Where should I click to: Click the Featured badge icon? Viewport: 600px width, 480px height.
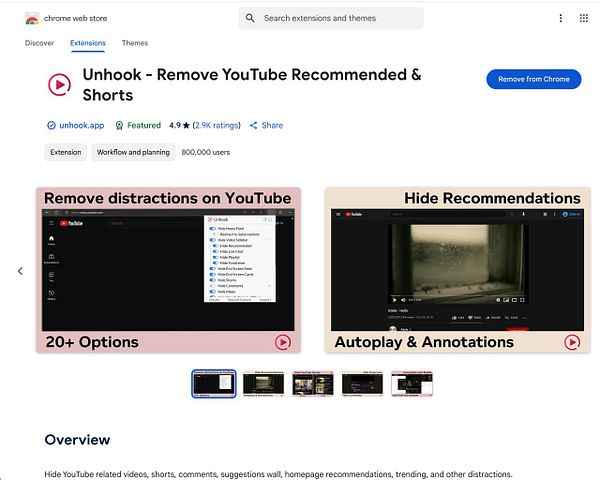coord(119,125)
